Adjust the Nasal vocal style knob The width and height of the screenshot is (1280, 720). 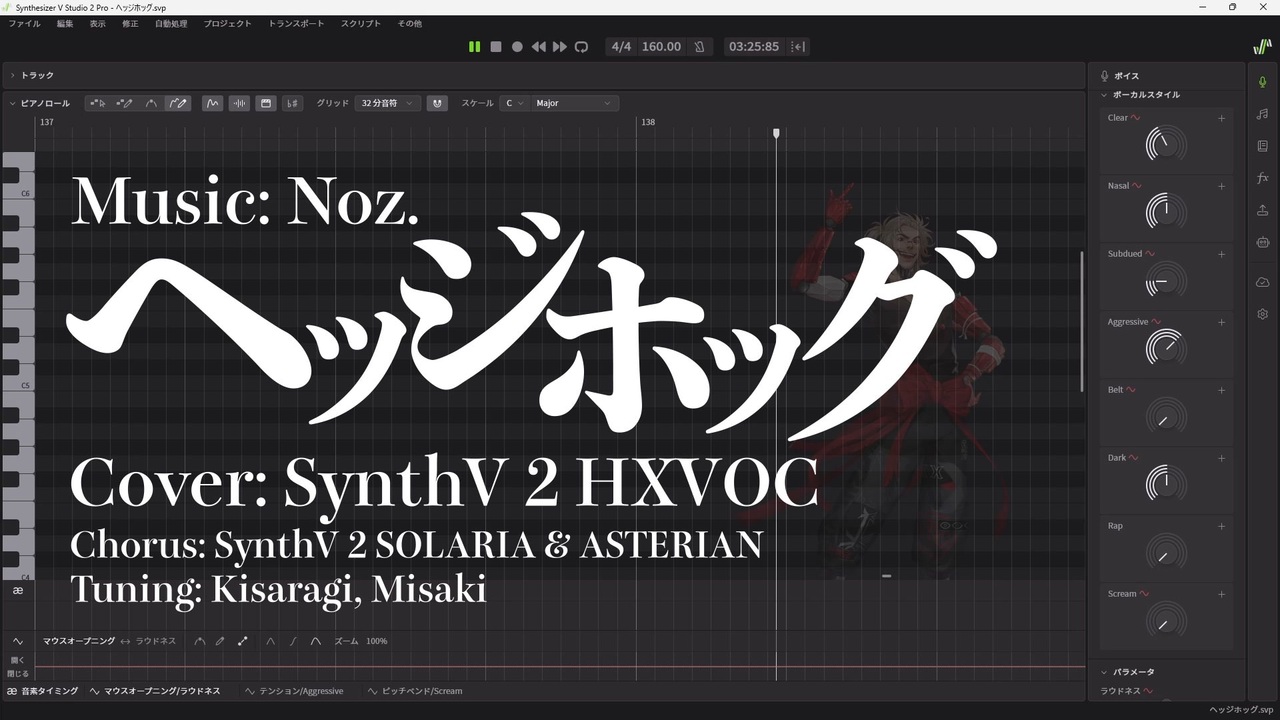click(x=1166, y=212)
